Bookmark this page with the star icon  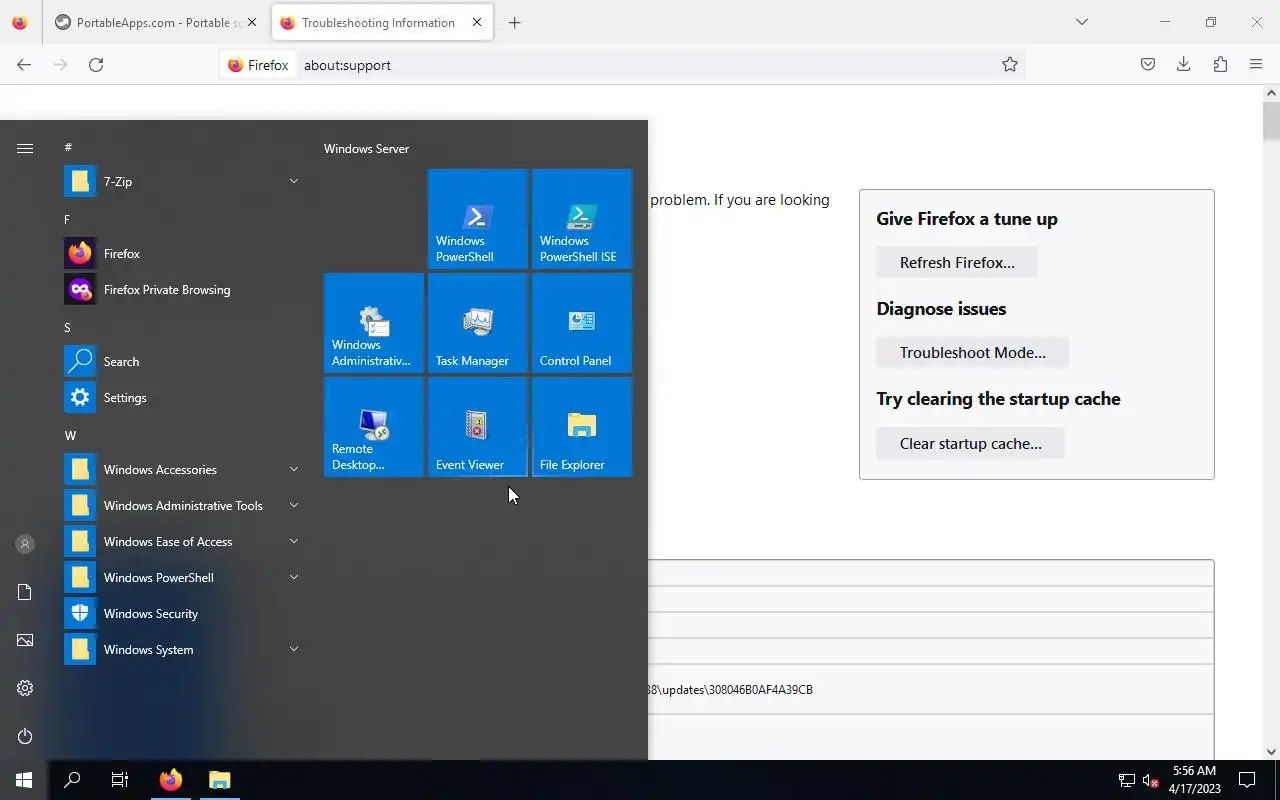click(x=1010, y=65)
